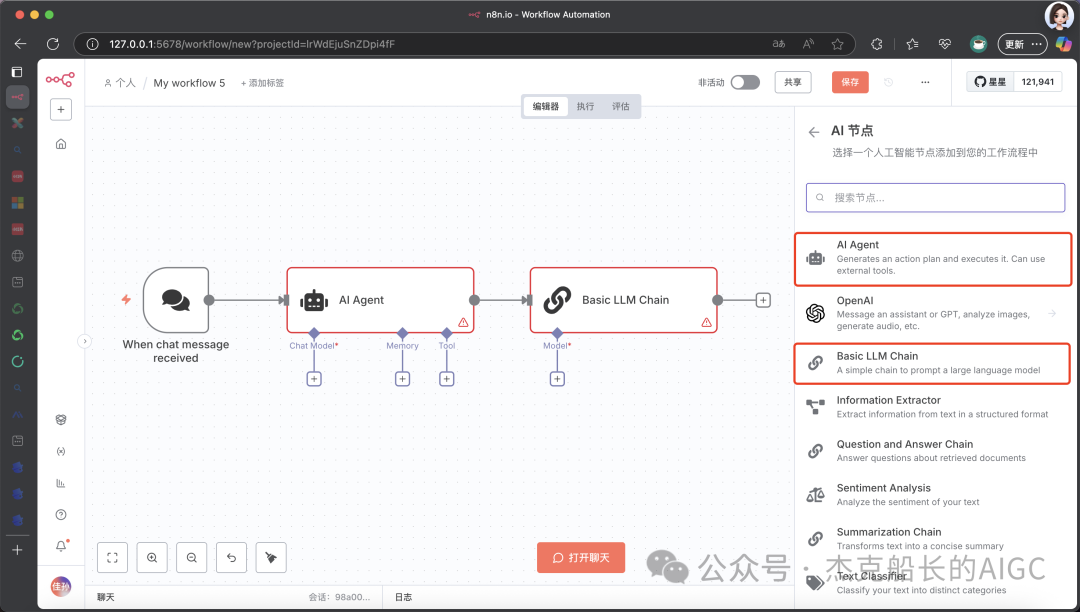Expand the collapsed sidebar chevron on canvas edge

(x=84, y=341)
